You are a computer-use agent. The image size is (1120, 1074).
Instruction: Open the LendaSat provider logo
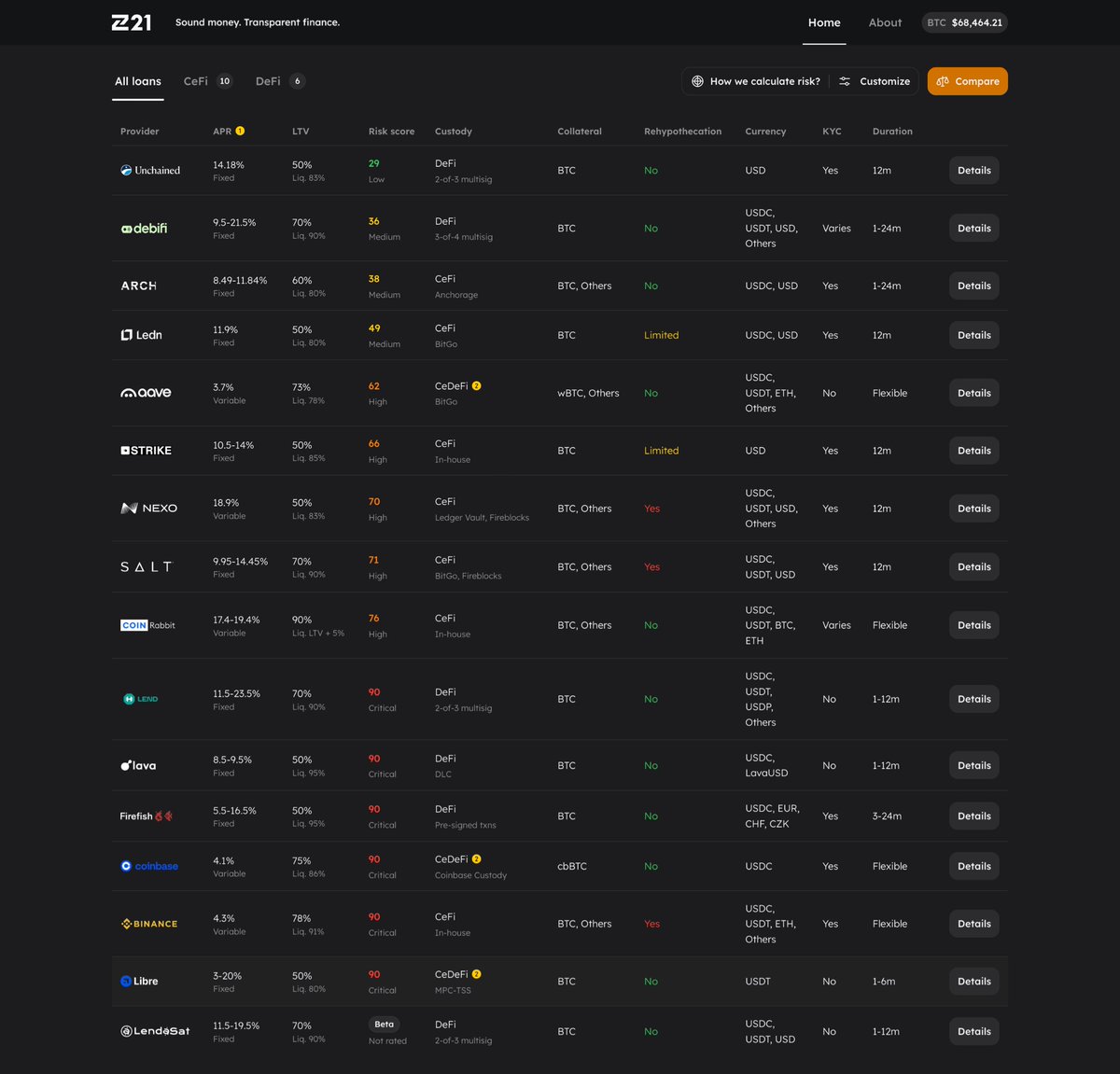(155, 1031)
